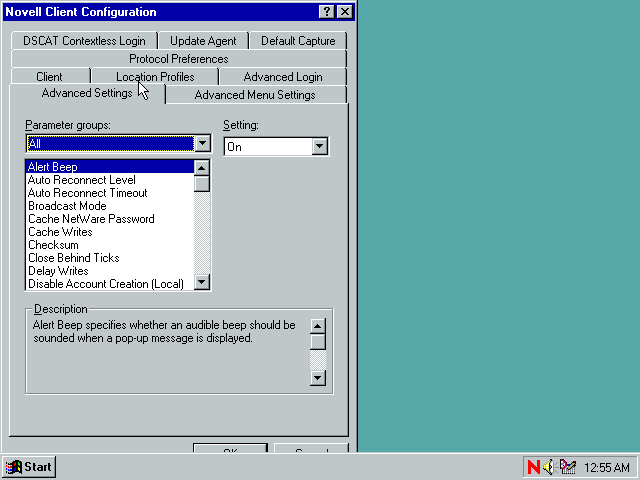
Task: Expand the Parameter groups dropdown arrow
Action: (x=202, y=143)
